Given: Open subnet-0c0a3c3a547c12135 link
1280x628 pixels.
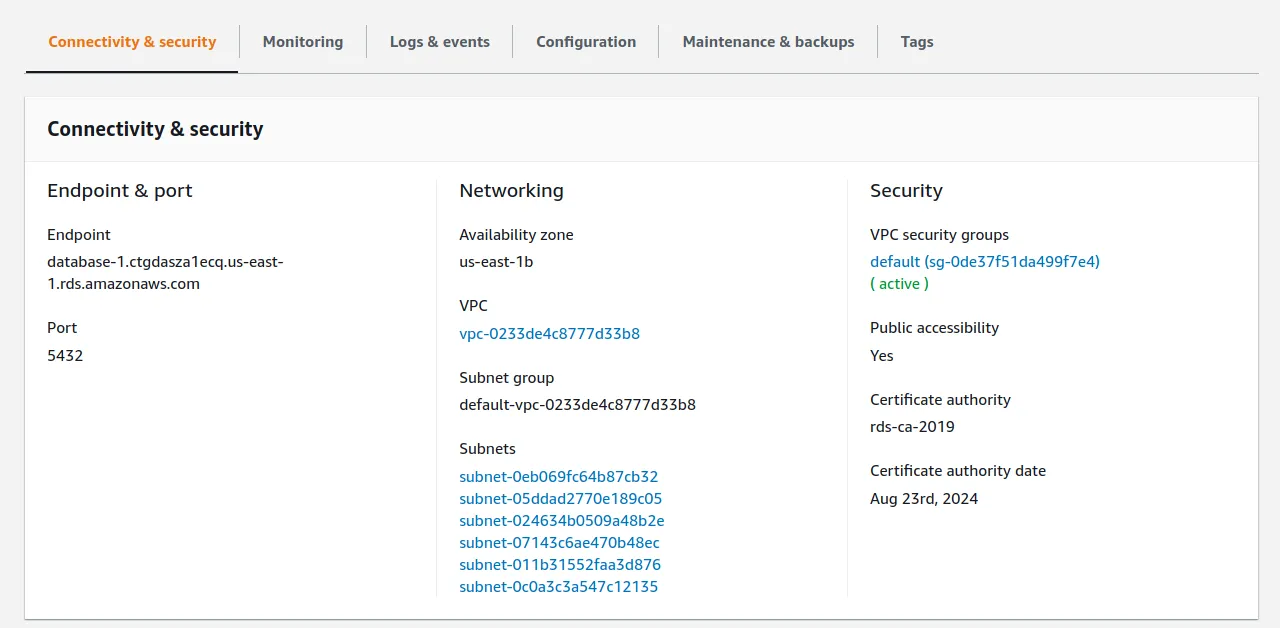Looking at the screenshot, I should pyautogui.click(x=558, y=587).
